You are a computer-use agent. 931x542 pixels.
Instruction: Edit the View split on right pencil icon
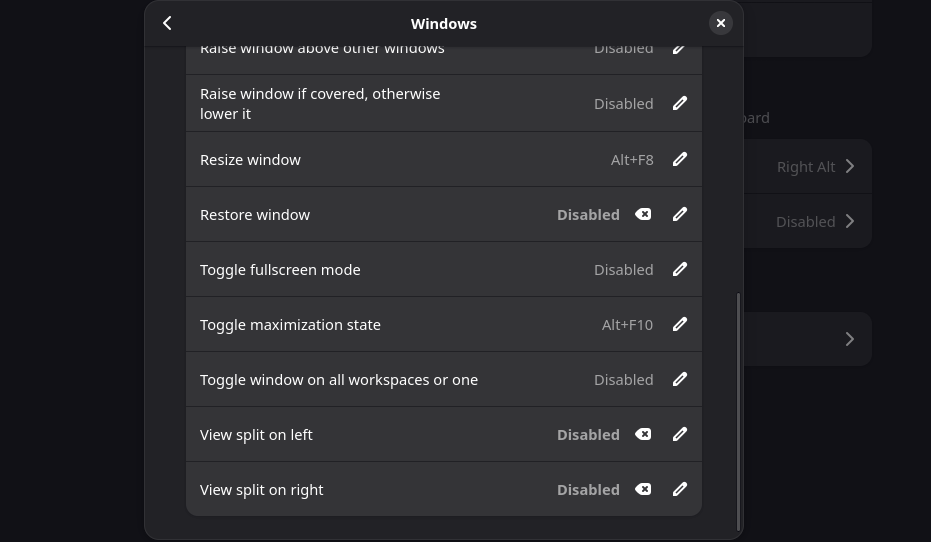click(680, 489)
